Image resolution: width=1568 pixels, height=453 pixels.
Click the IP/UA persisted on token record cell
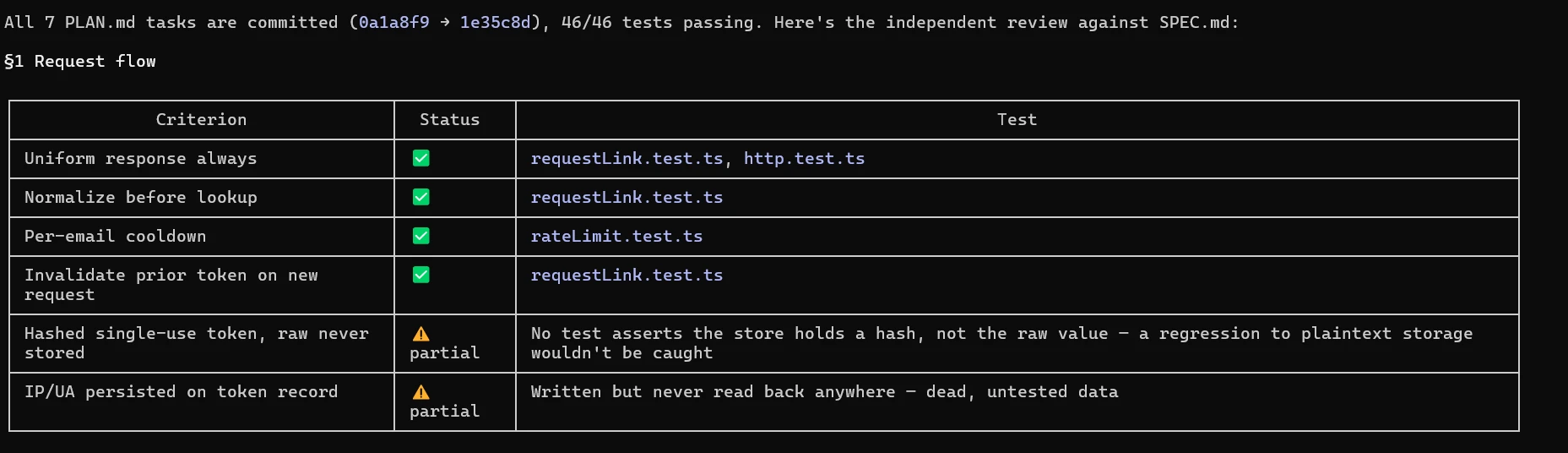[x=201, y=401]
